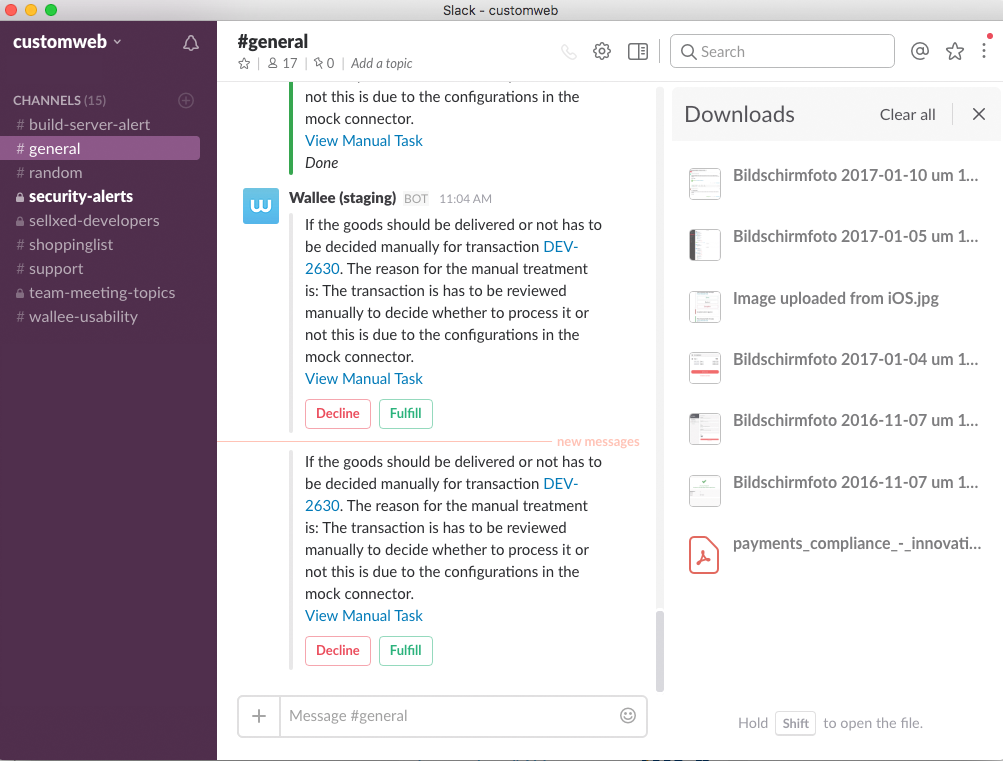Screen dimensions: 1003x761
Task: Open the mentions panel via @ icon
Action: pyautogui.click(x=919, y=50)
